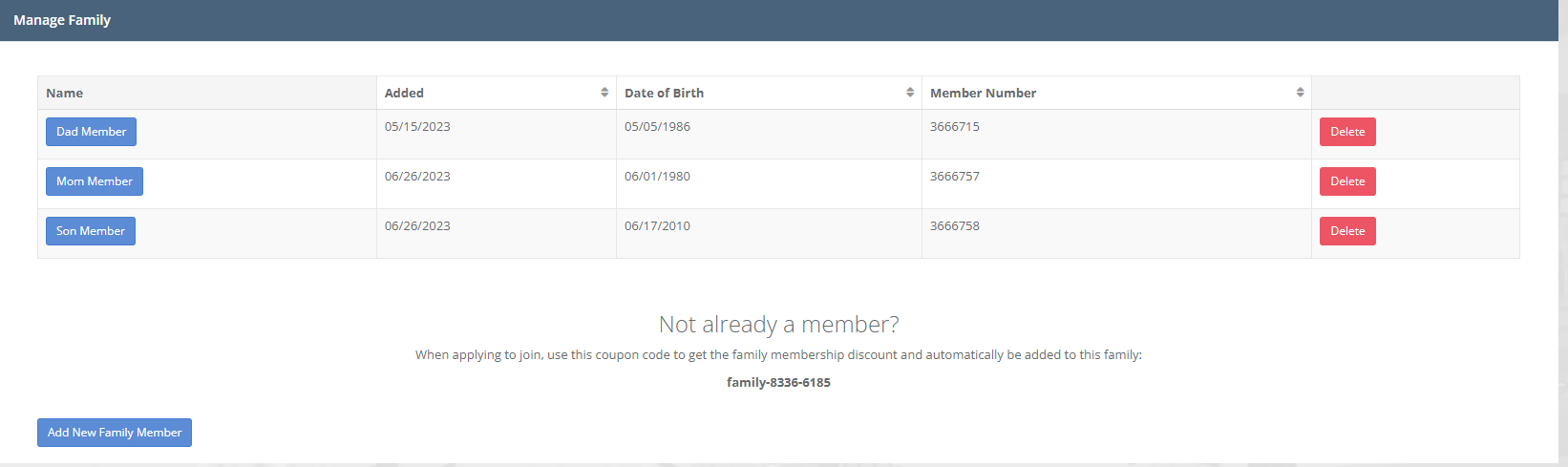Delete Mom Member from family
This screenshot has height=467, width=1568.
pos(1347,181)
